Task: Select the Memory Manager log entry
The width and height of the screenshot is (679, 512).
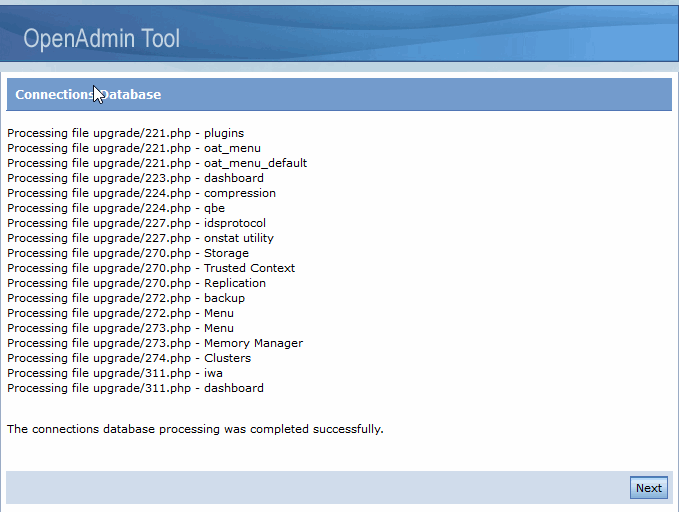Action: (x=155, y=343)
